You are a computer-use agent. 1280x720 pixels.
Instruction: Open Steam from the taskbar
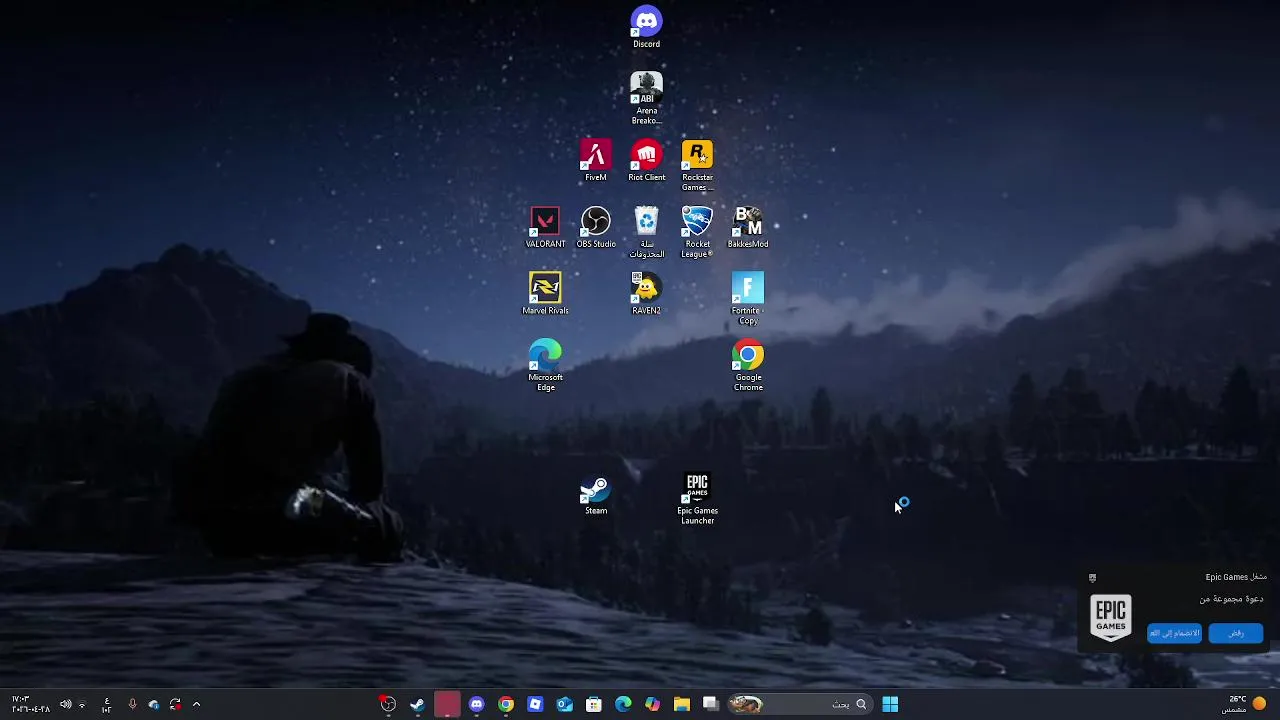[x=417, y=704]
